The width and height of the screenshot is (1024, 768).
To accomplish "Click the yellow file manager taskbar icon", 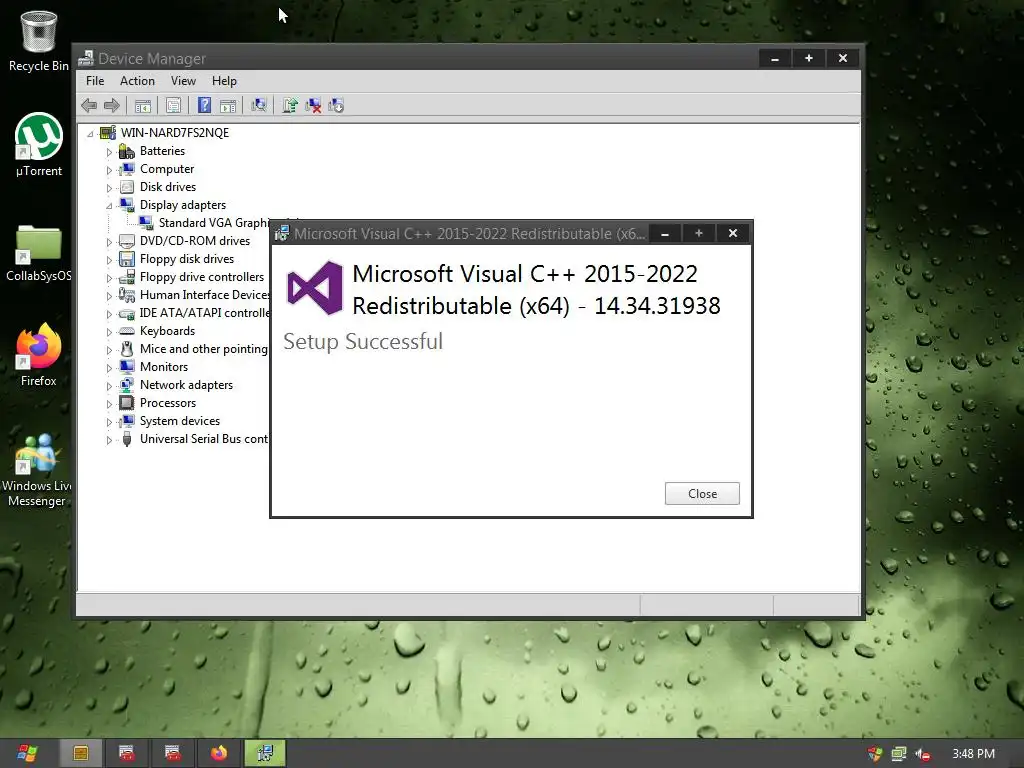I will pos(81,753).
